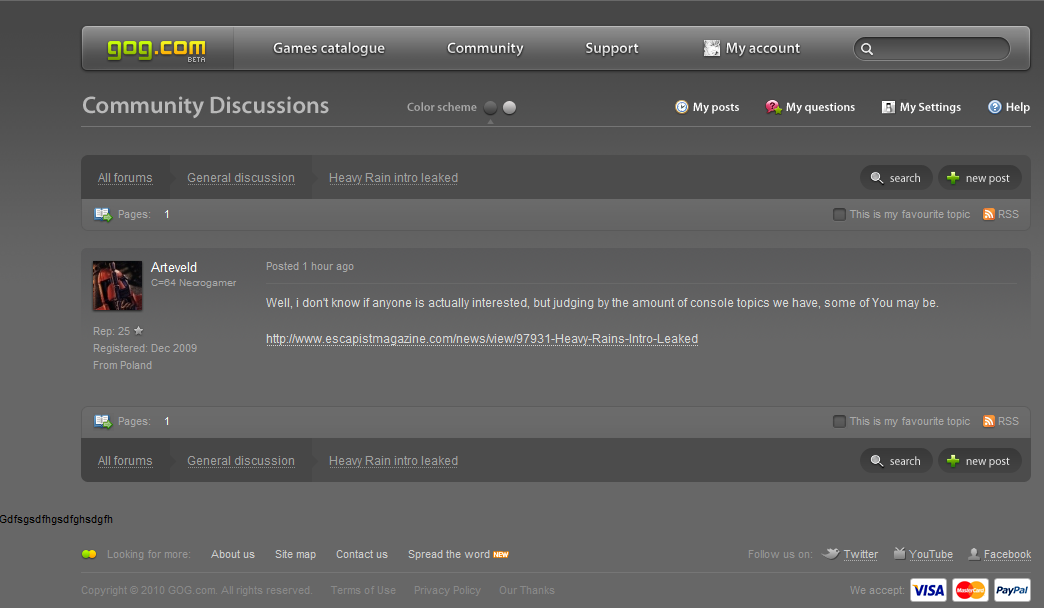The width and height of the screenshot is (1044, 608).
Task: Click the My questions icon
Action: (772, 107)
